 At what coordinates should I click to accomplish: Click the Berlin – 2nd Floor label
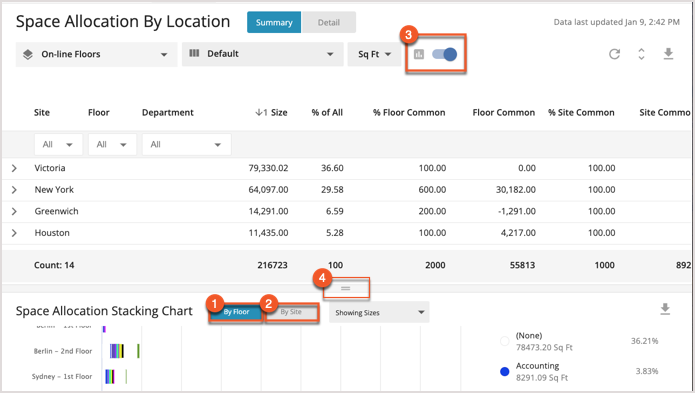point(63,351)
